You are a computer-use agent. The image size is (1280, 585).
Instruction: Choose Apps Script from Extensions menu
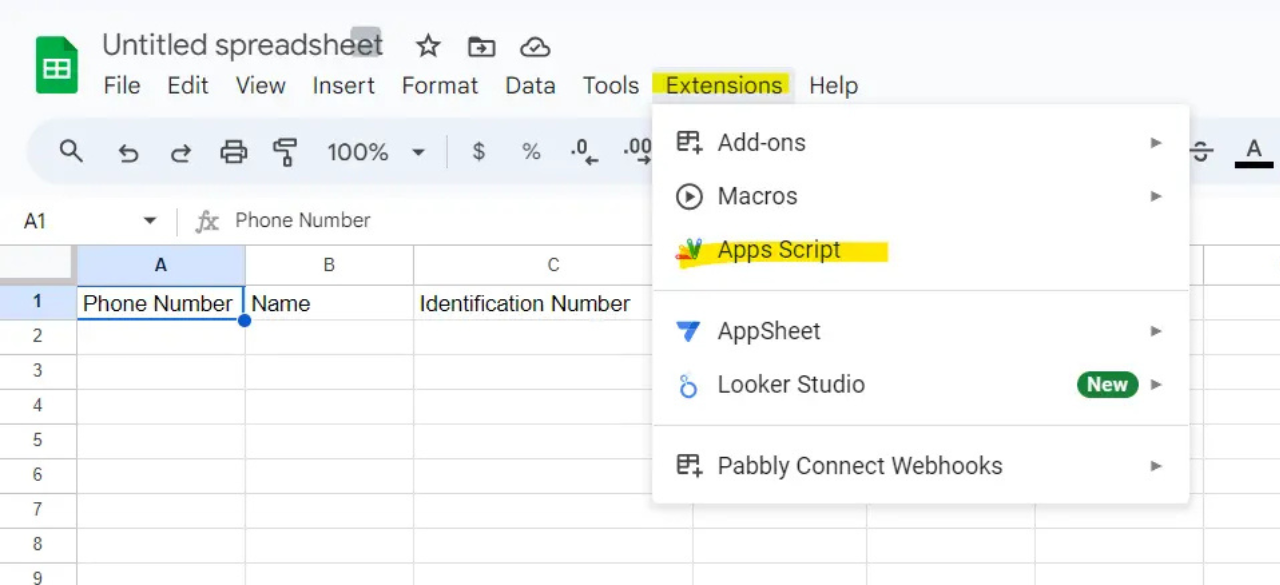[x=920, y=250]
